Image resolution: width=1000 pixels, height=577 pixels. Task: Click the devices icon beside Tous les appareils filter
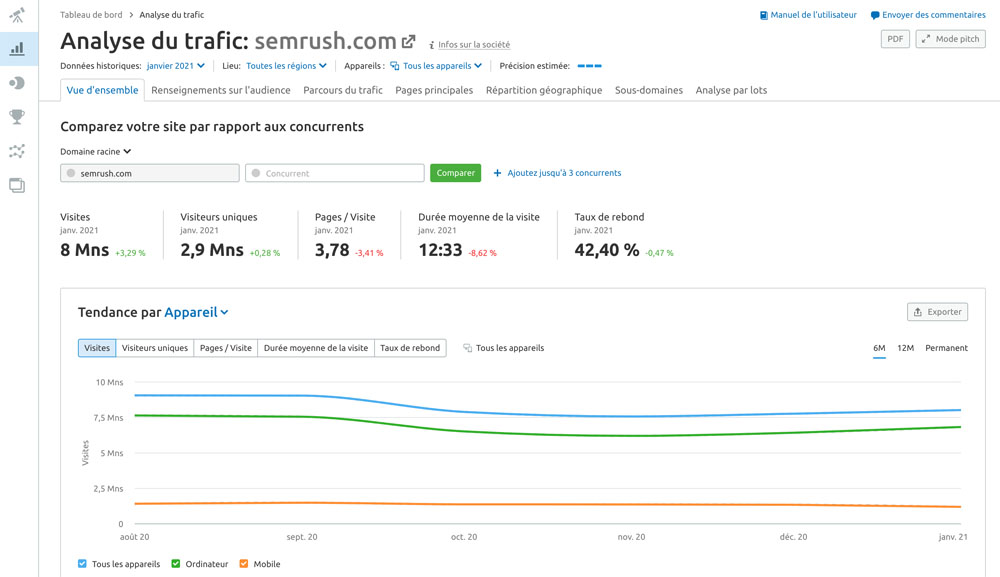click(395, 66)
